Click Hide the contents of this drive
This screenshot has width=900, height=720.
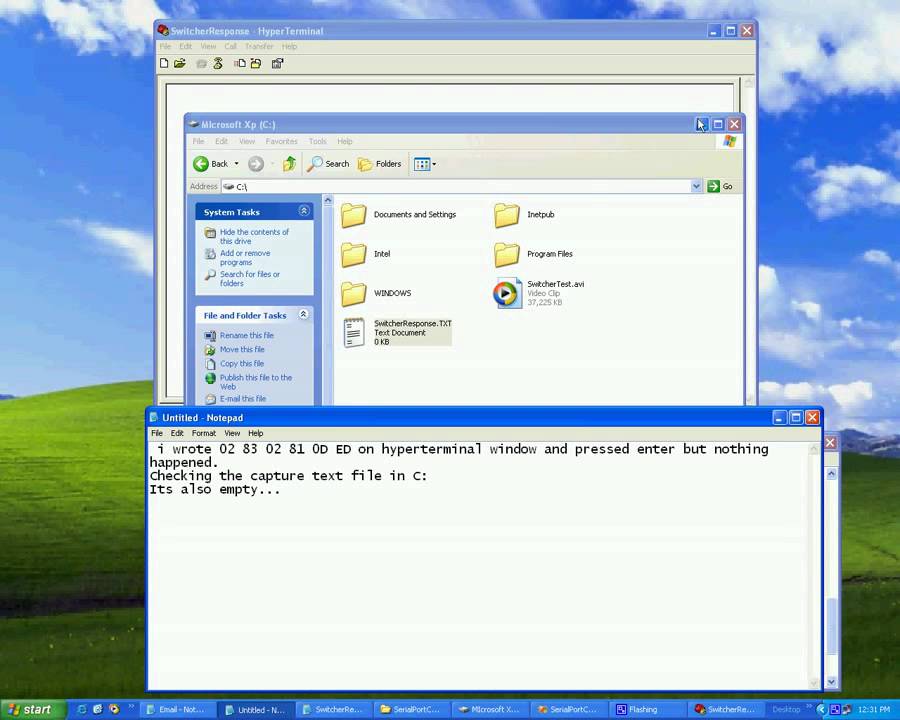pos(254,236)
